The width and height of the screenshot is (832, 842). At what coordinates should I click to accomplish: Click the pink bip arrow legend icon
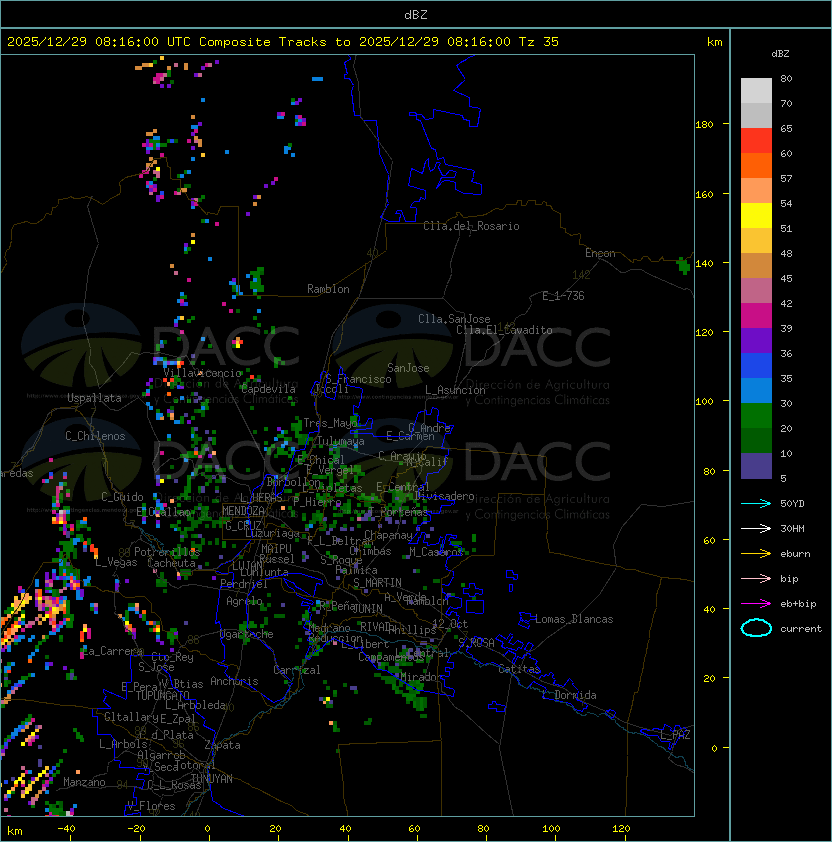[756, 578]
